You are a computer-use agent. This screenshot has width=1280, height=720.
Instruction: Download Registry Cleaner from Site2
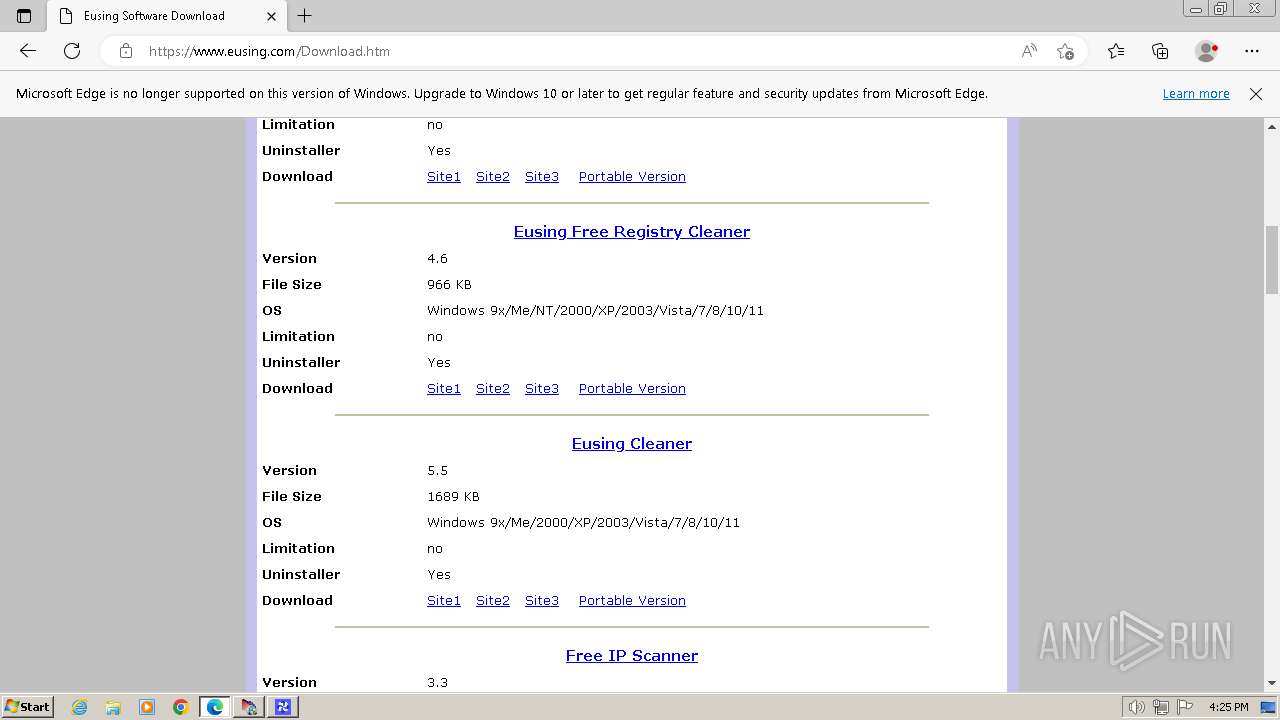493,388
